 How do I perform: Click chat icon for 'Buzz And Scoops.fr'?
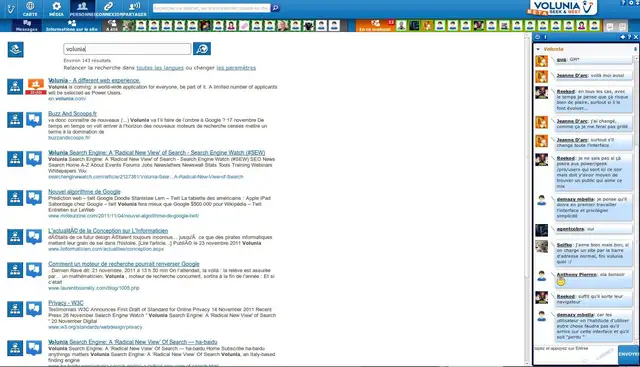[34, 120]
